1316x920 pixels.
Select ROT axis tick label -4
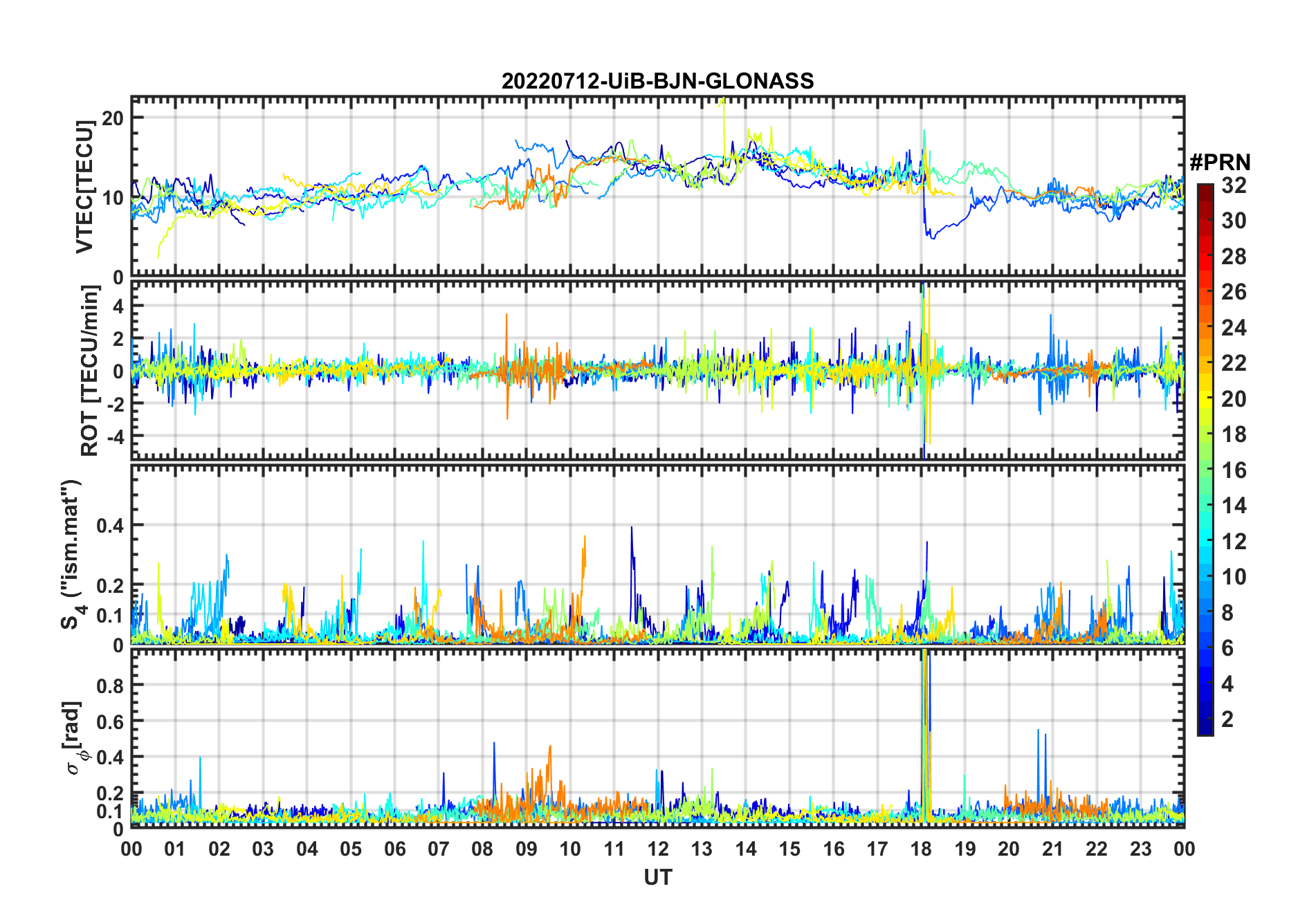coord(114,436)
